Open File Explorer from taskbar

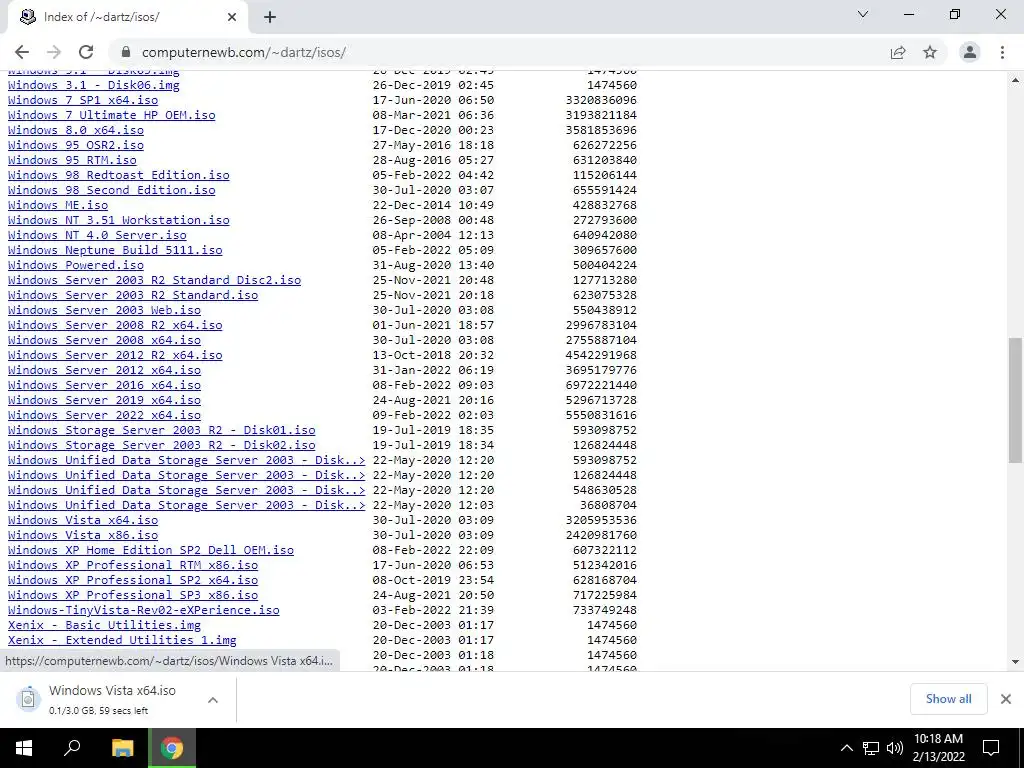(x=122, y=748)
